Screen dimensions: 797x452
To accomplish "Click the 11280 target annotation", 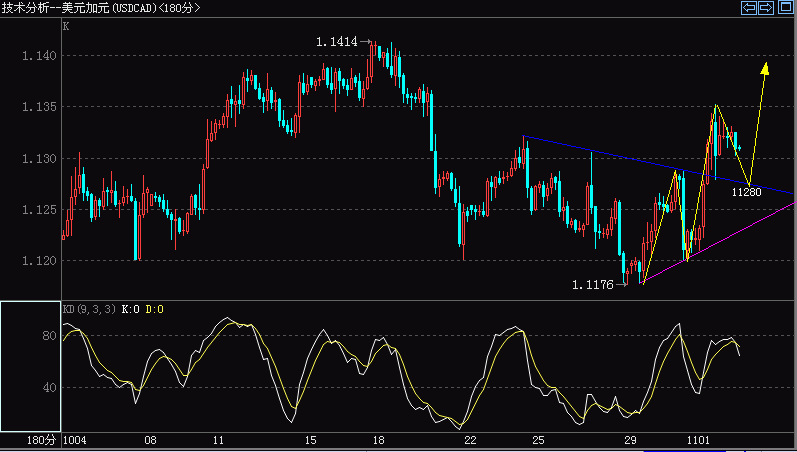I will pyautogui.click(x=747, y=192).
